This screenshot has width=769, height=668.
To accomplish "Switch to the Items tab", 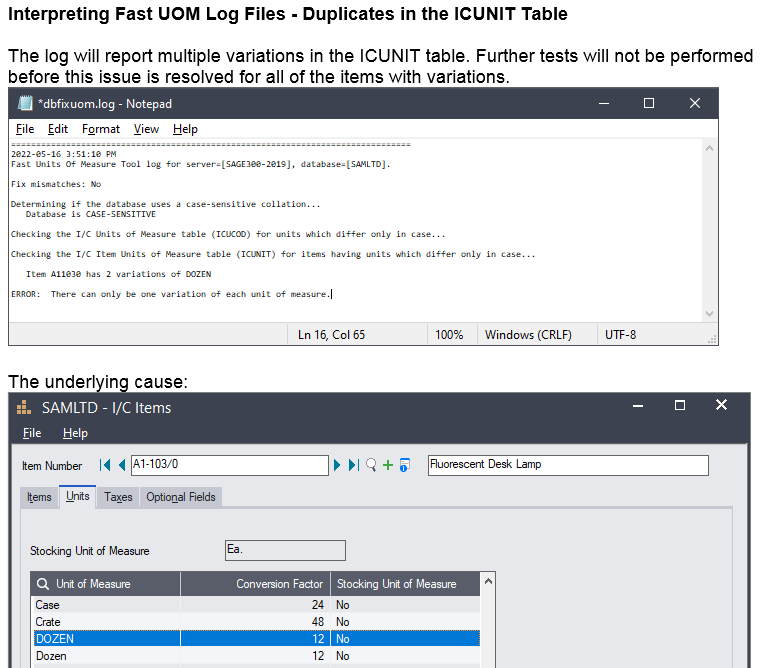I will (39, 497).
